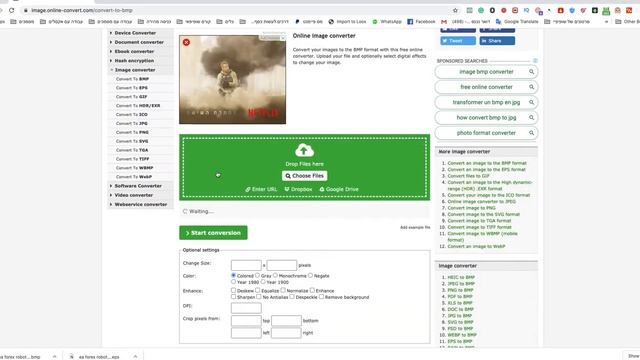Open the blue shield browser extension
Viewport: 640px width, 360px height.
coord(572,10)
